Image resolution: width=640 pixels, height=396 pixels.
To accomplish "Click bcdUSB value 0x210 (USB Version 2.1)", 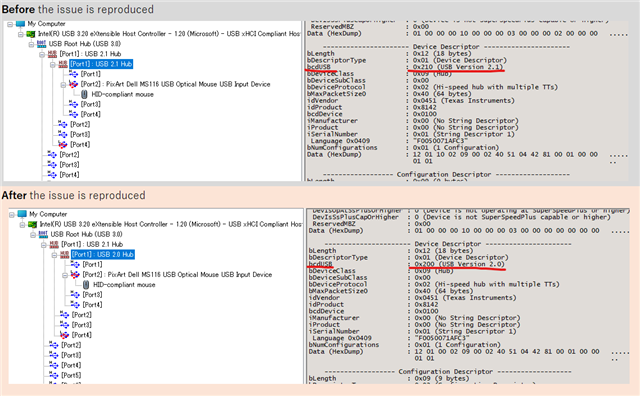I will tap(458, 67).
